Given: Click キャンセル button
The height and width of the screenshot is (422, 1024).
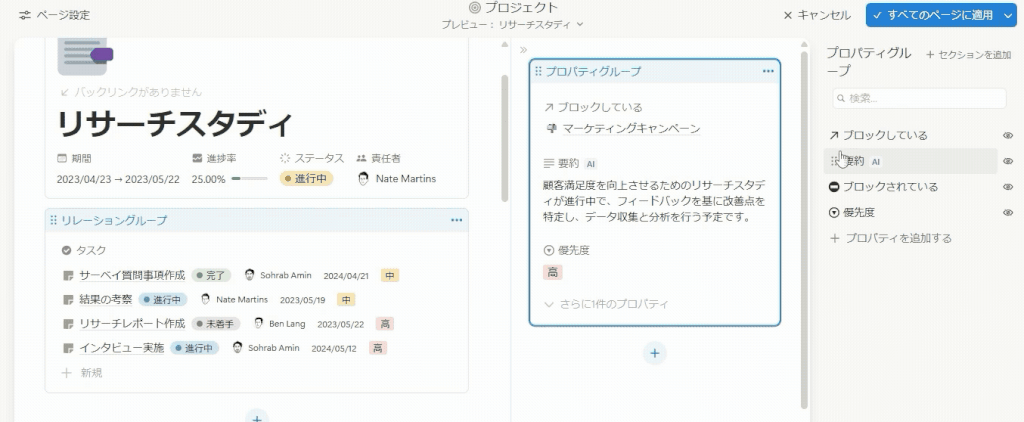Looking at the screenshot, I should (816, 15).
